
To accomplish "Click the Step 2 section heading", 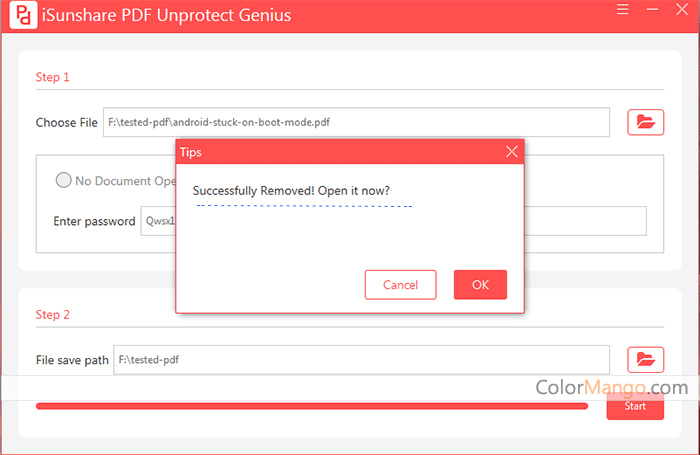I will click(x=53, y=314).
